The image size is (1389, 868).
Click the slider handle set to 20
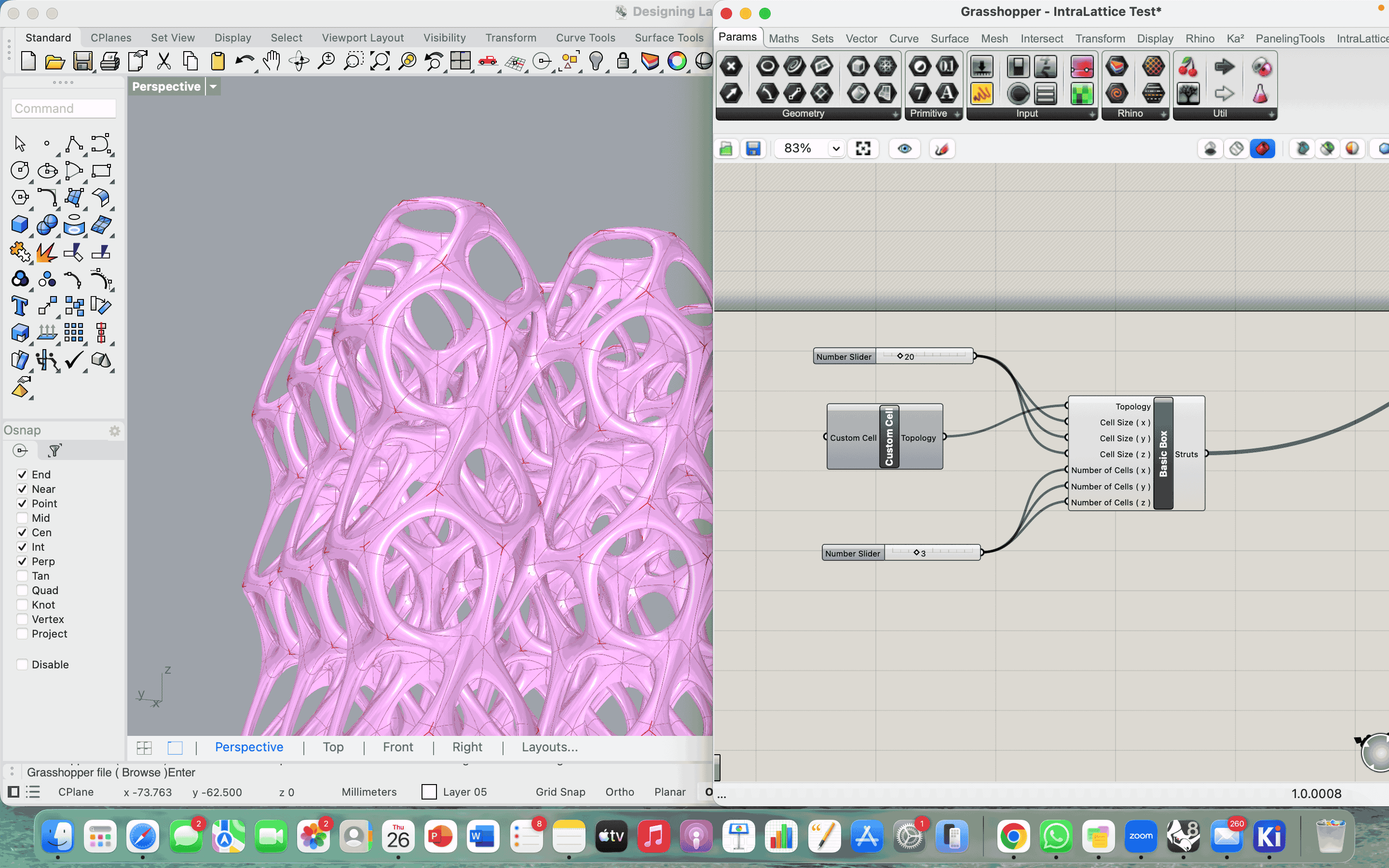coord(900,356)
